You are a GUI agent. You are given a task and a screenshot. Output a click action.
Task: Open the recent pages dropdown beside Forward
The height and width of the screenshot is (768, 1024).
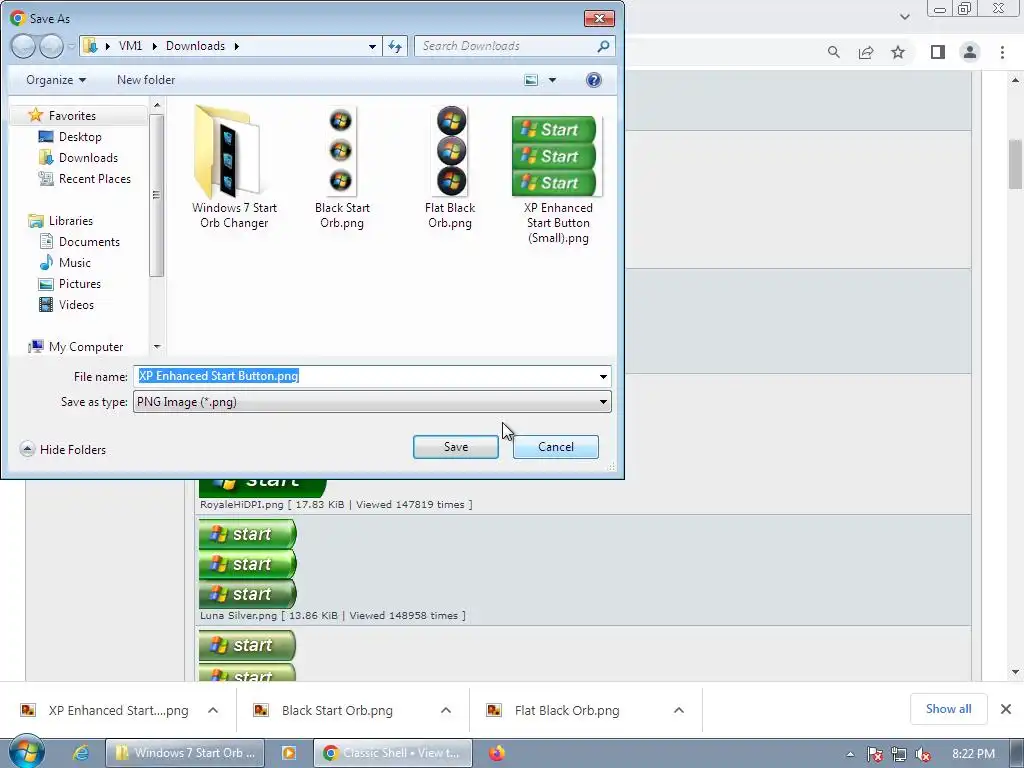pyautogui.click(x=71, y=46)
